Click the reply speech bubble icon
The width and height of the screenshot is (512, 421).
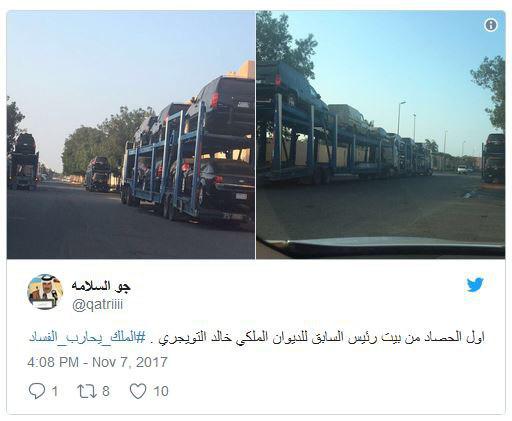tap(37, 391)
